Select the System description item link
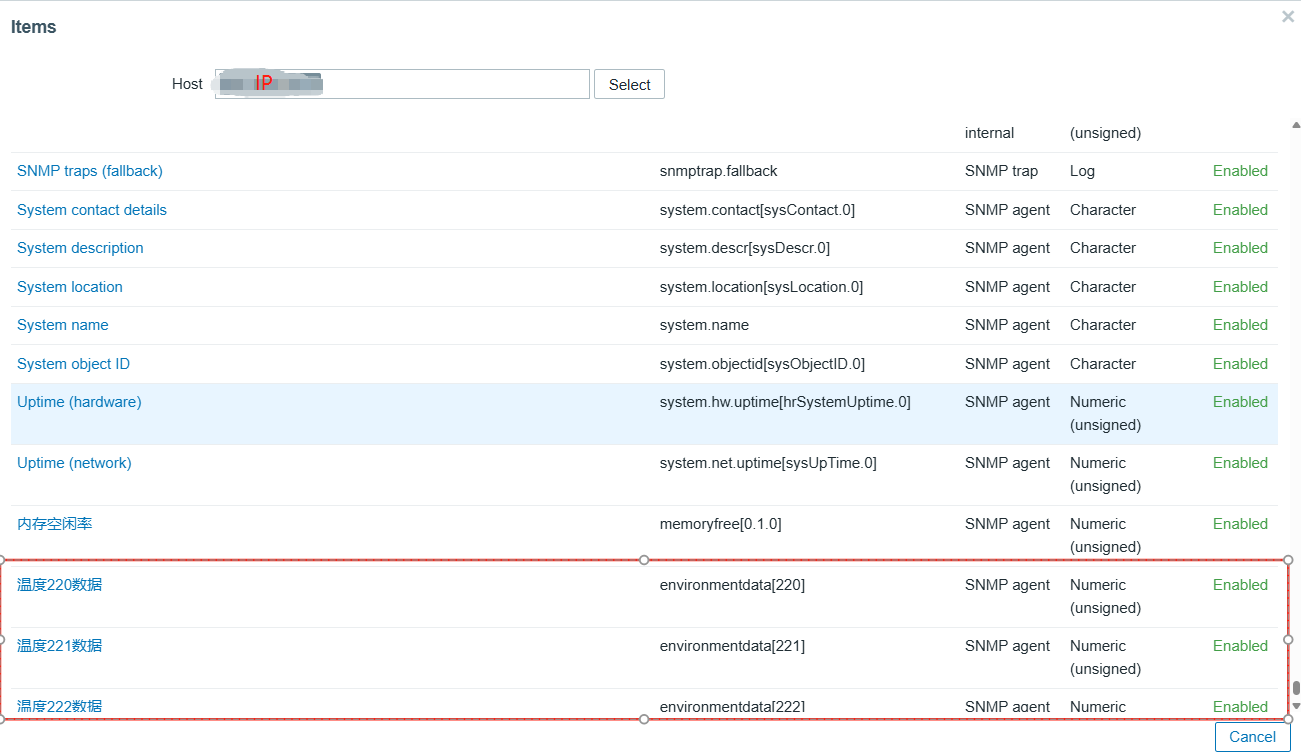The height and width of the screenshot is (756, 1301). pyautogui.click(x=80, y=248)
